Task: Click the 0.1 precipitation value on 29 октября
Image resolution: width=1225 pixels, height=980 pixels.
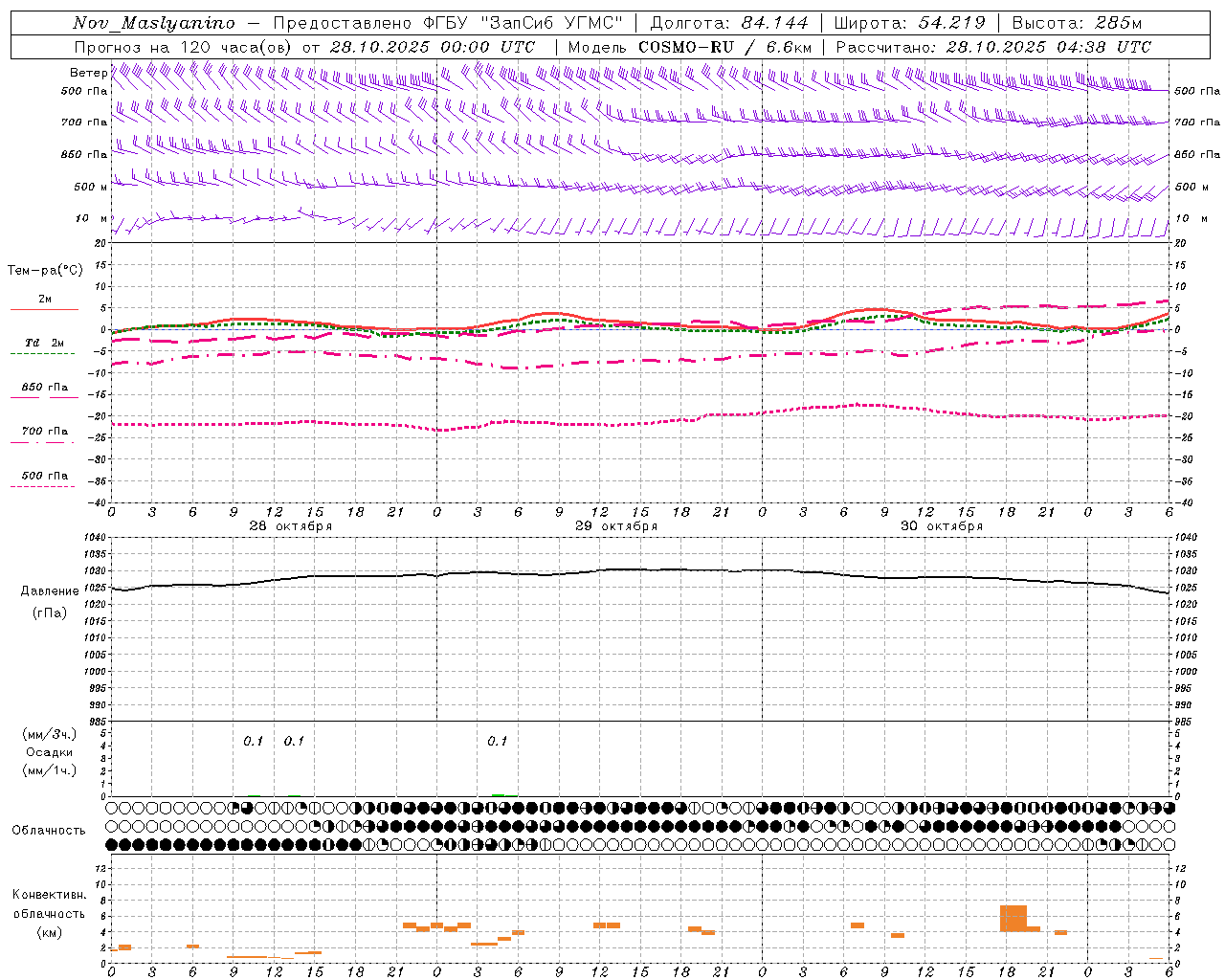Action: click(498, 742)
